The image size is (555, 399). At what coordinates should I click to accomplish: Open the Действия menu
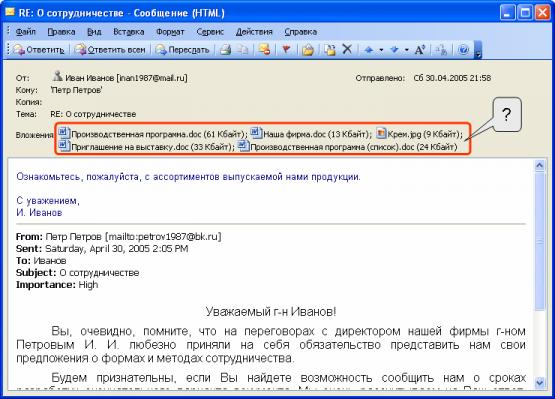click(x=254, y=32)
